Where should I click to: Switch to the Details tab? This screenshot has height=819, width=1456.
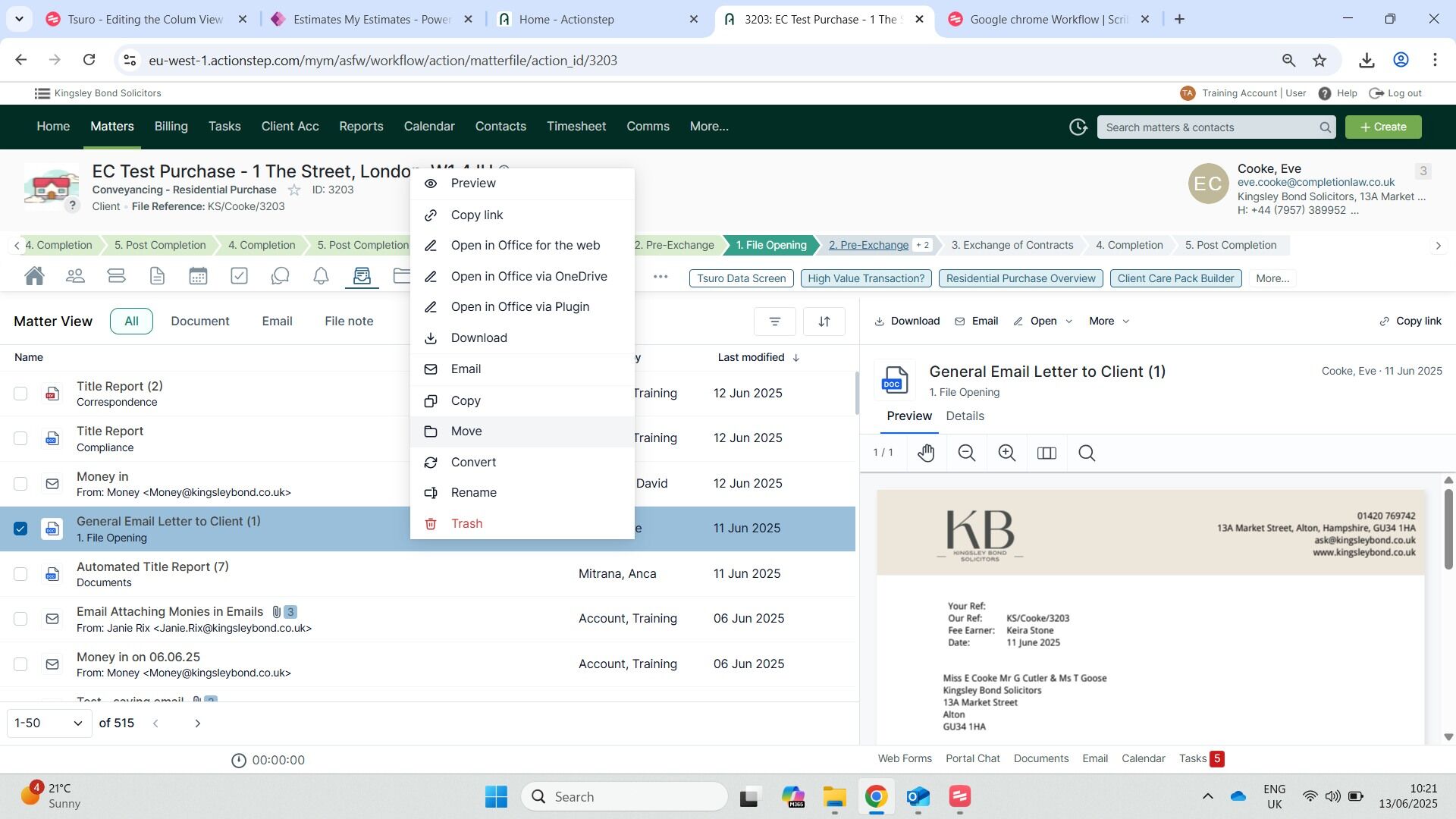point(965,416)
